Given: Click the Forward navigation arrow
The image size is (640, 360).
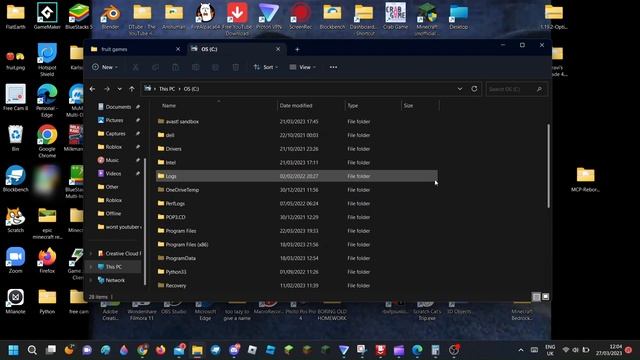Looking at the screenshot, I should pyautogui.click(x=107, y=89).
